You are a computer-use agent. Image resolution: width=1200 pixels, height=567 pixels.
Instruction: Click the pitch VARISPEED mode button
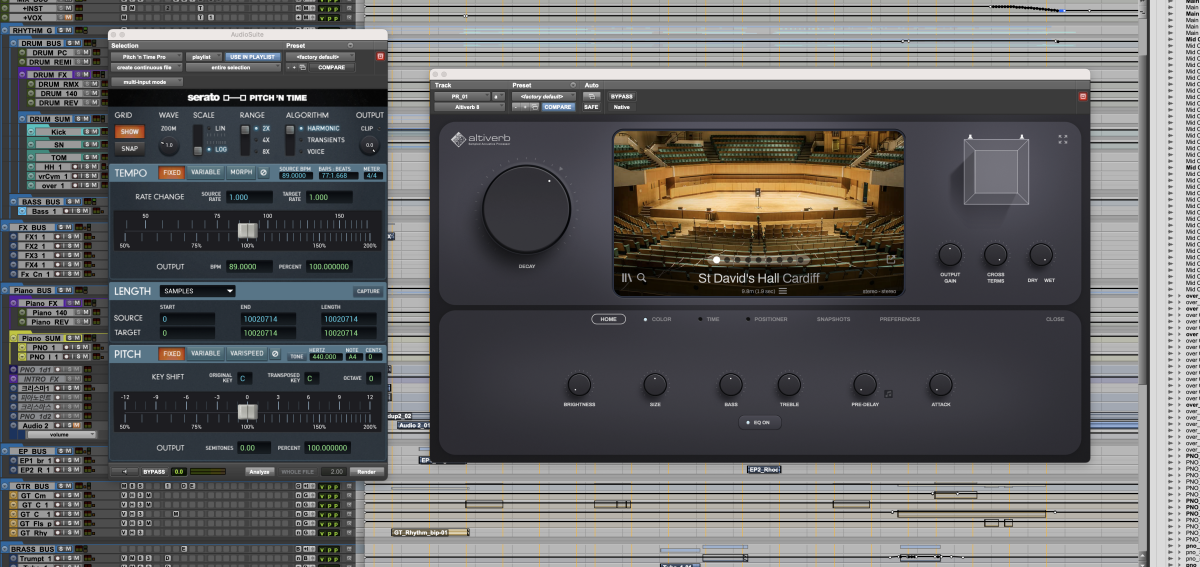click(246, 353)
